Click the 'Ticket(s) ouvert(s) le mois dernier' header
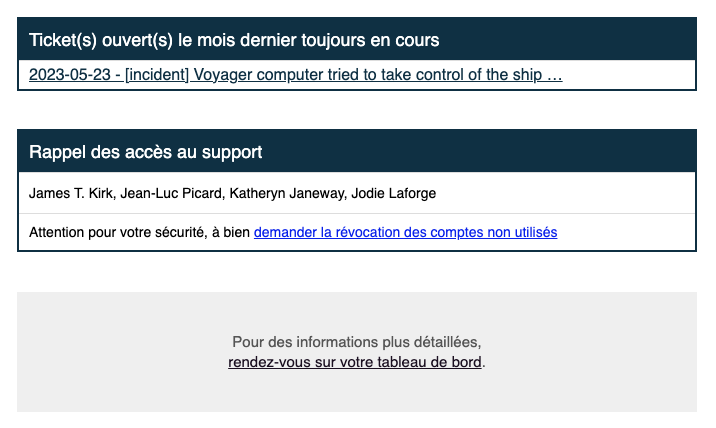Screen dimensions: 716x428 click(x=234, y=40)
